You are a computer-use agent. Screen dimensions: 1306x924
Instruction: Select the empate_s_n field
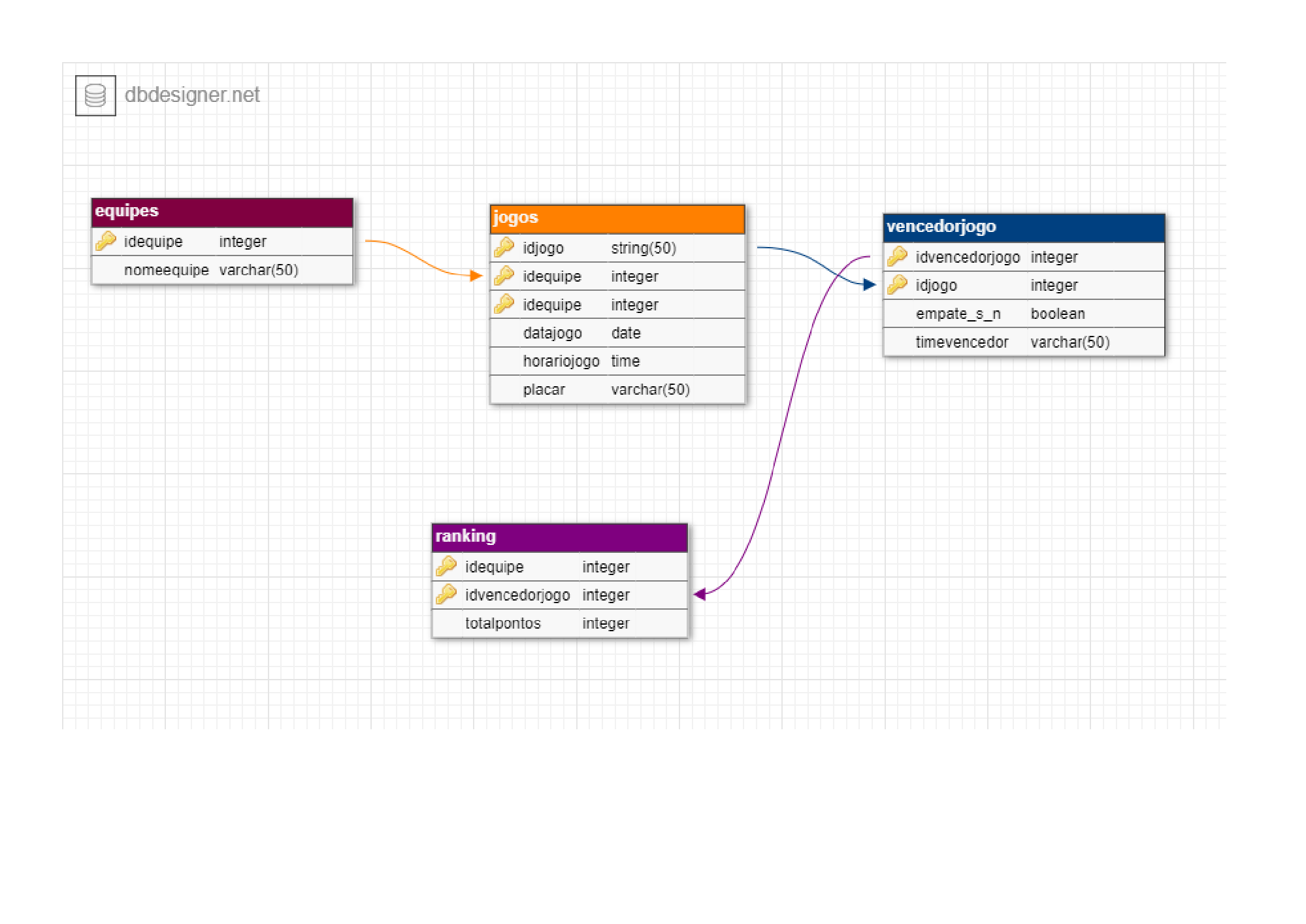[1024, 314]
